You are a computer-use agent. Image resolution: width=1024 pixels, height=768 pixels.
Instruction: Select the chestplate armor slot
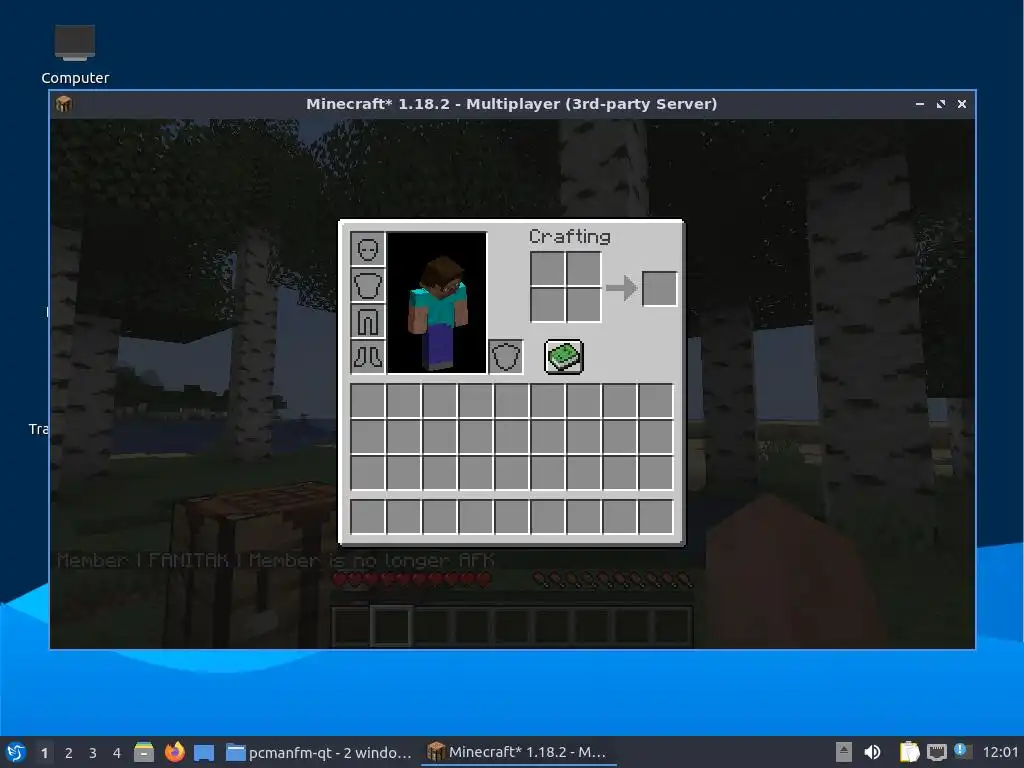368,285
